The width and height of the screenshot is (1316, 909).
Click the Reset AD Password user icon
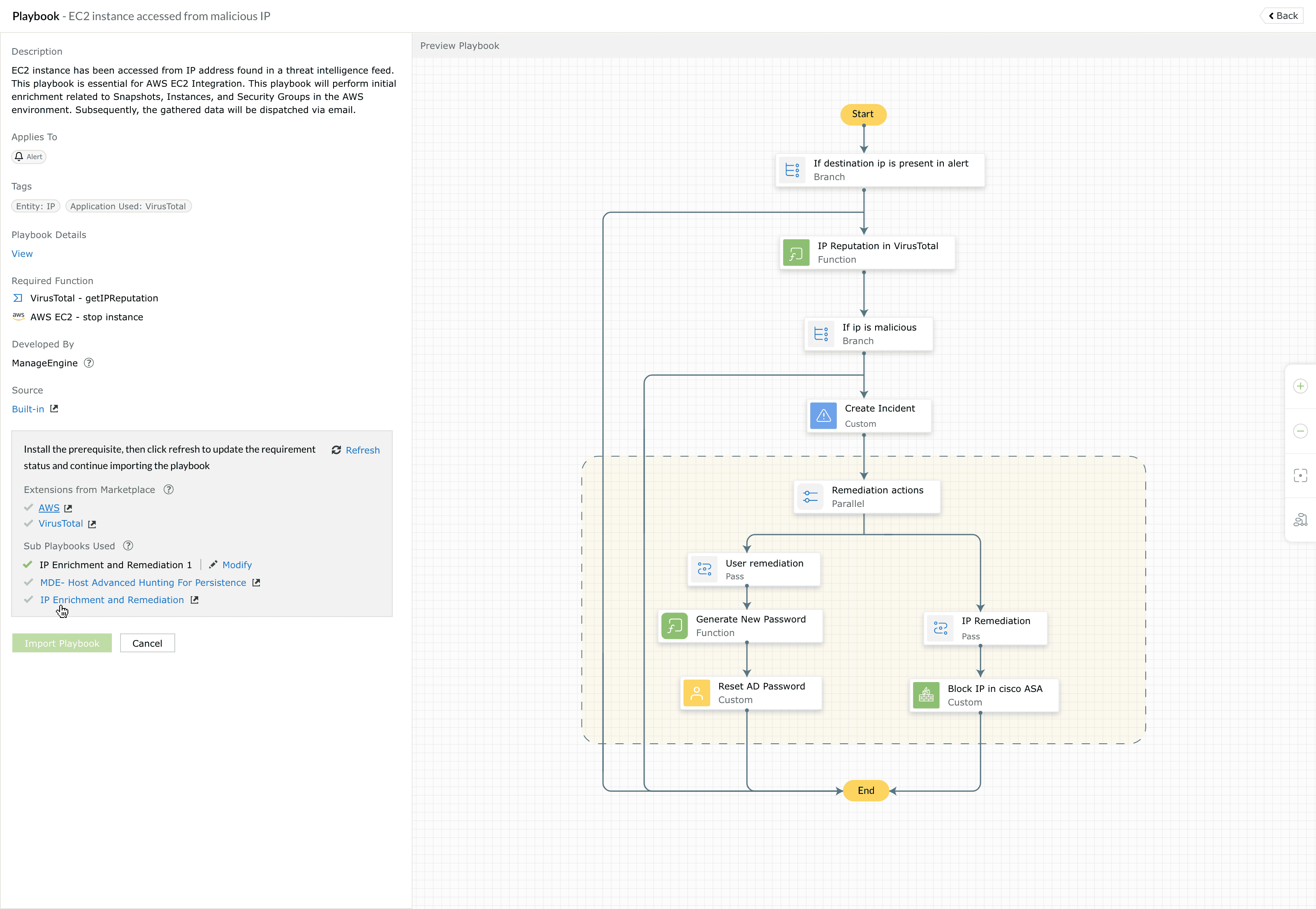coord(697,693)
